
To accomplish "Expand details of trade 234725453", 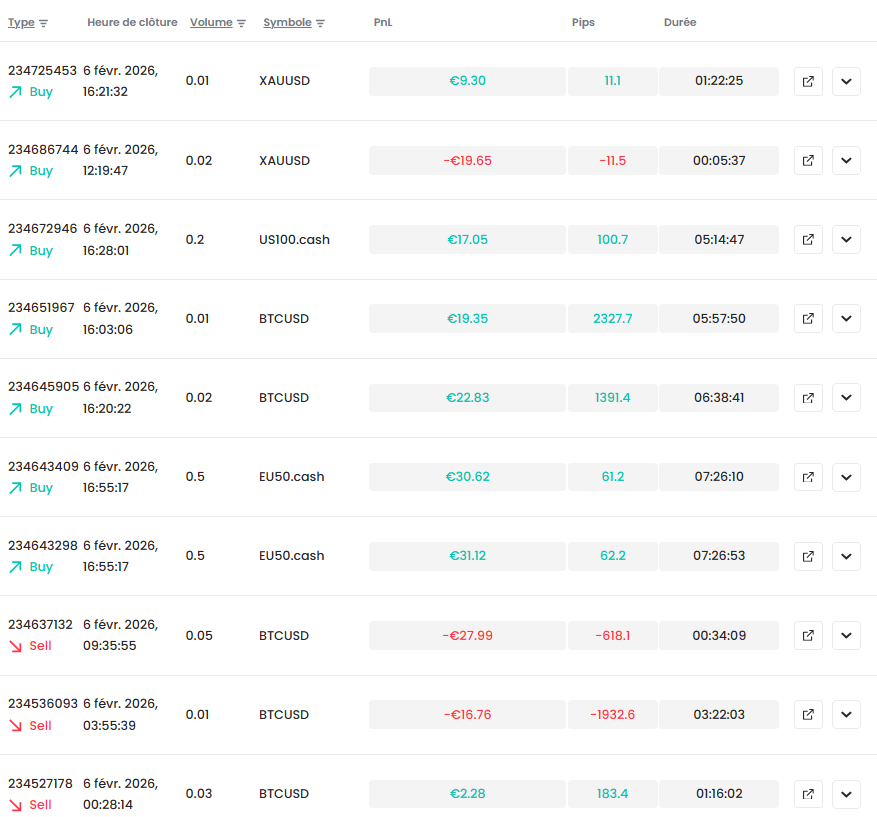I will point(846,82).
